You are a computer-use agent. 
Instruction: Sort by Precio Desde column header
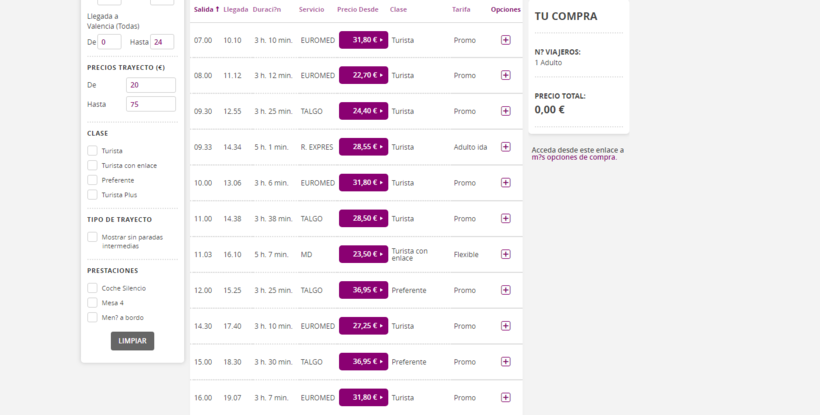click(358, 9)
